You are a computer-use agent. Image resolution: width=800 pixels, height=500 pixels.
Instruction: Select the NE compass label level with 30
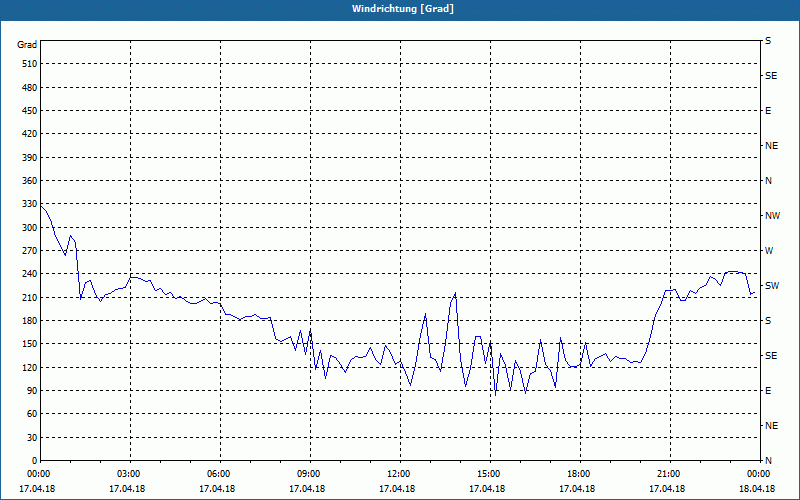[x=771, y=426]
